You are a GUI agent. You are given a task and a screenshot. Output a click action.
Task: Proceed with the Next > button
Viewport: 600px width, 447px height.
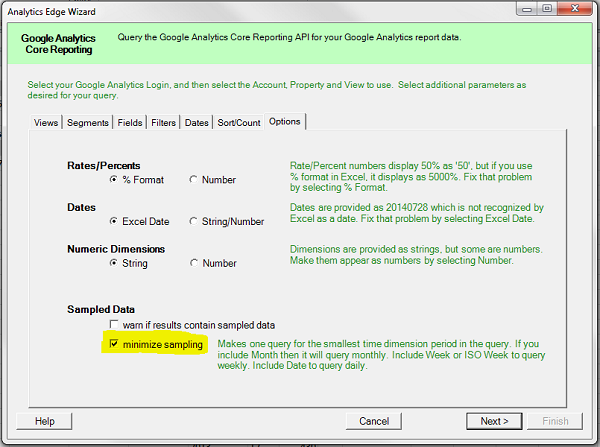tap(494, 421)
